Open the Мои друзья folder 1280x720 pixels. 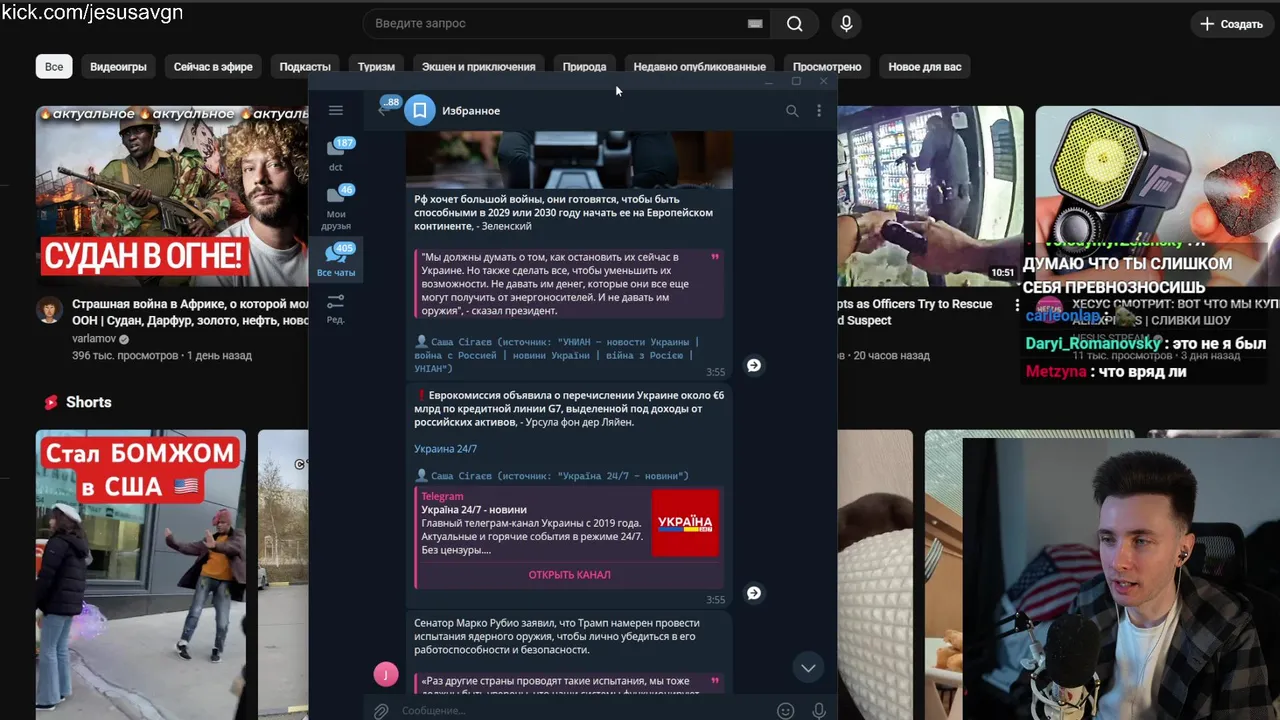point(336,207)
